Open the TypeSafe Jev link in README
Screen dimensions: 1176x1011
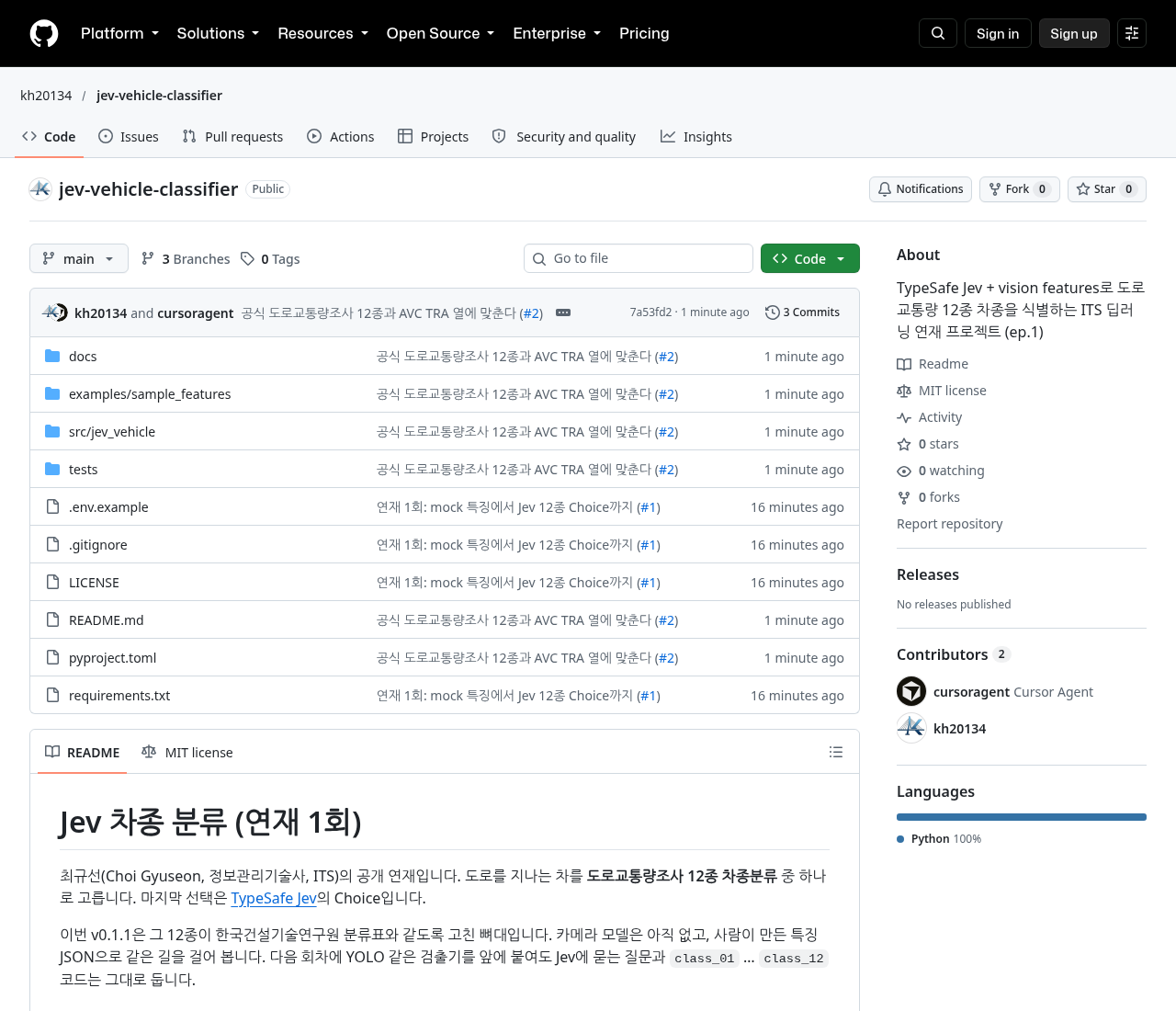(x=274, y=898)
